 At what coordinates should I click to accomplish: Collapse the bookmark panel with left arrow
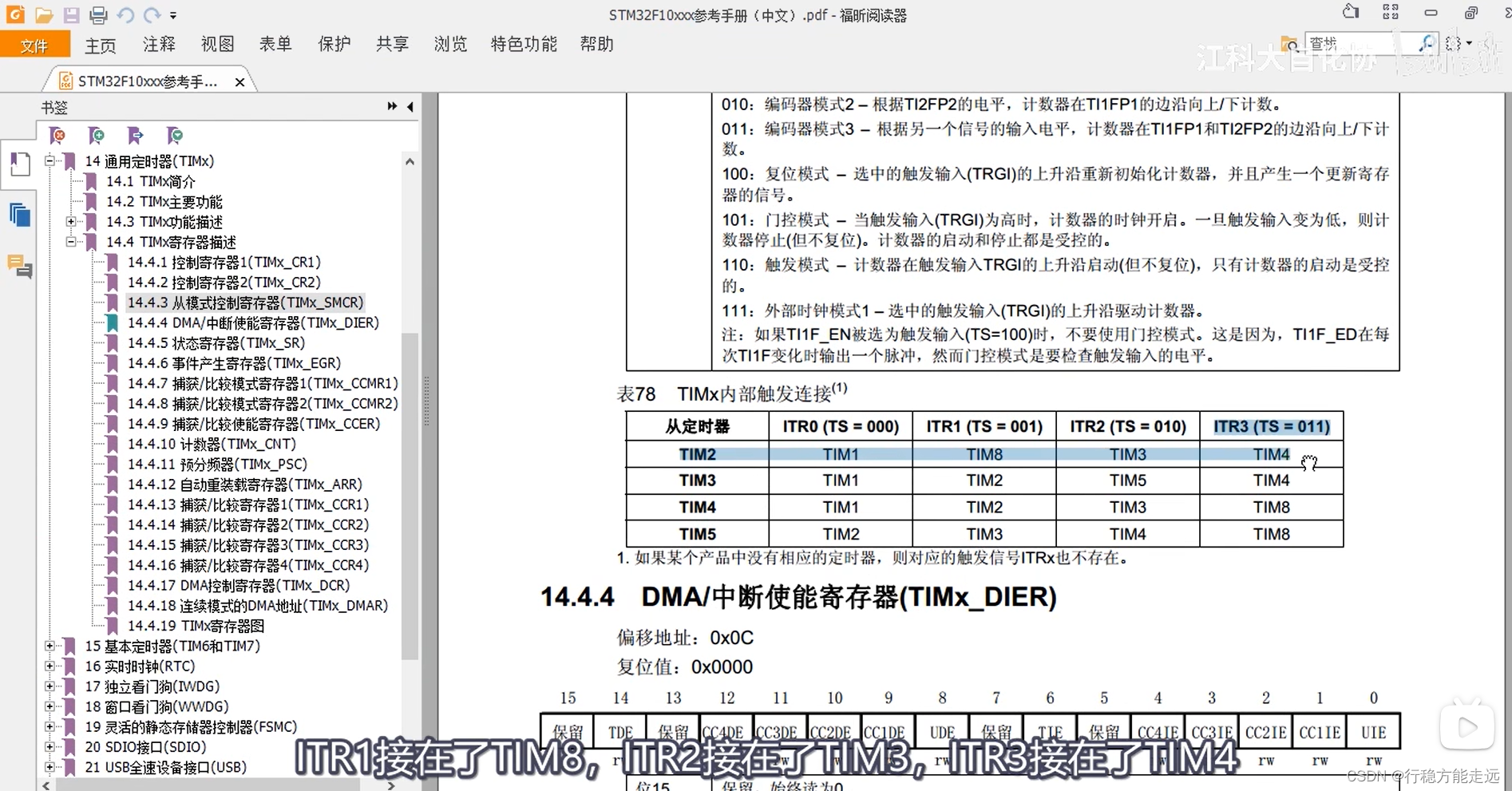tap(410, 106)
